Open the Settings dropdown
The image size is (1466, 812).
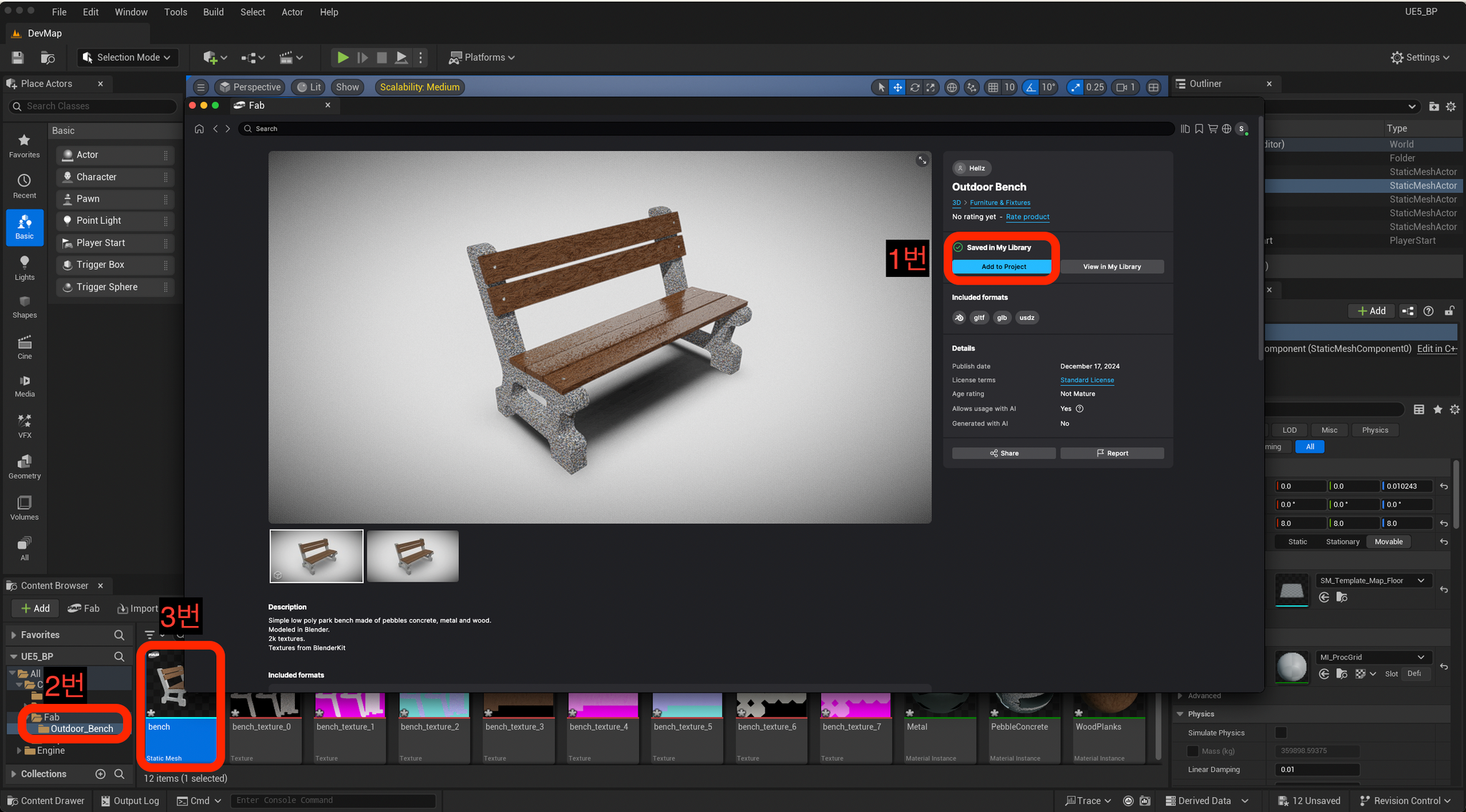[1419, 57]
